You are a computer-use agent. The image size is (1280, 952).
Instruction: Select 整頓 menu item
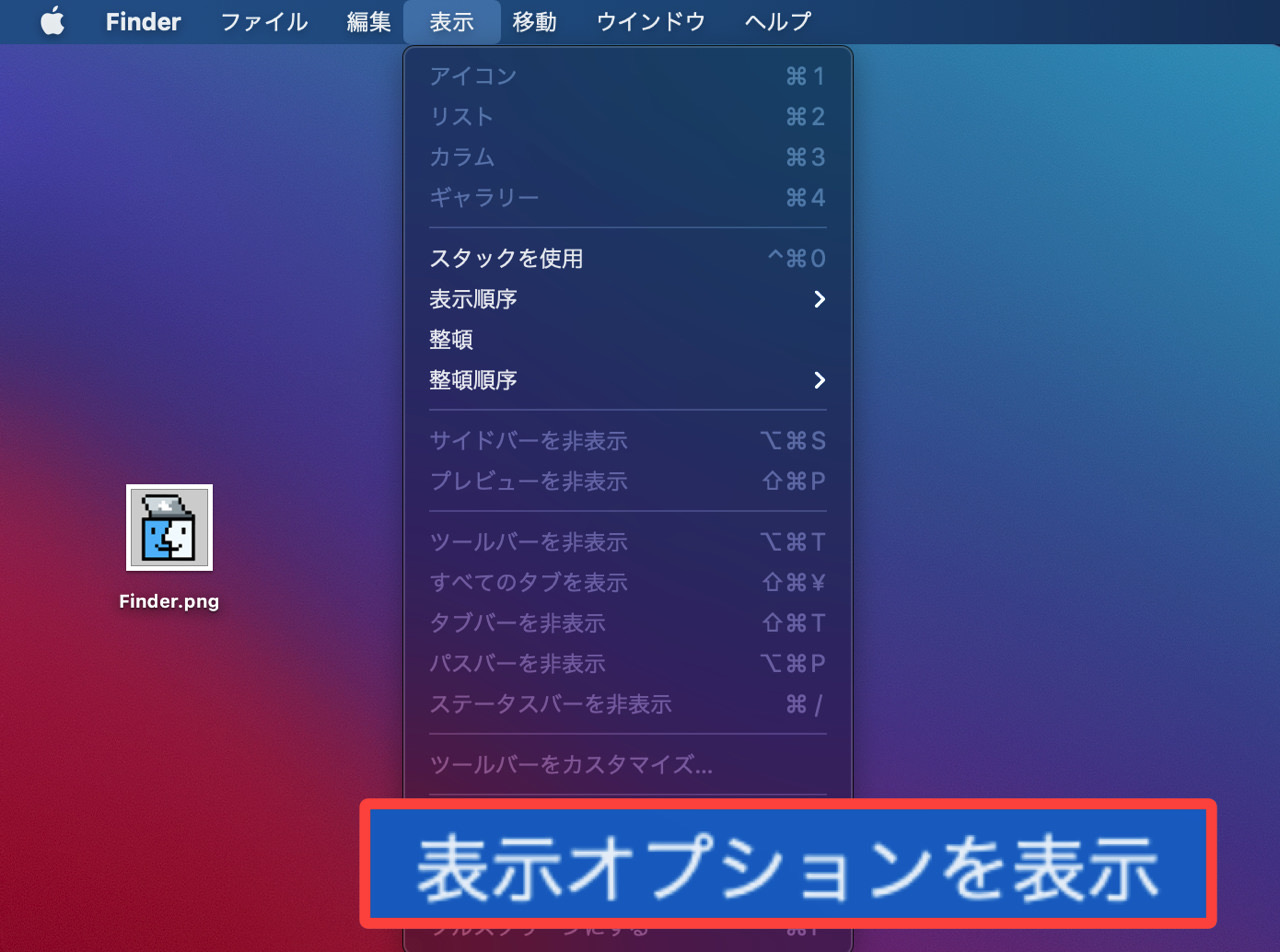point(628,340)
